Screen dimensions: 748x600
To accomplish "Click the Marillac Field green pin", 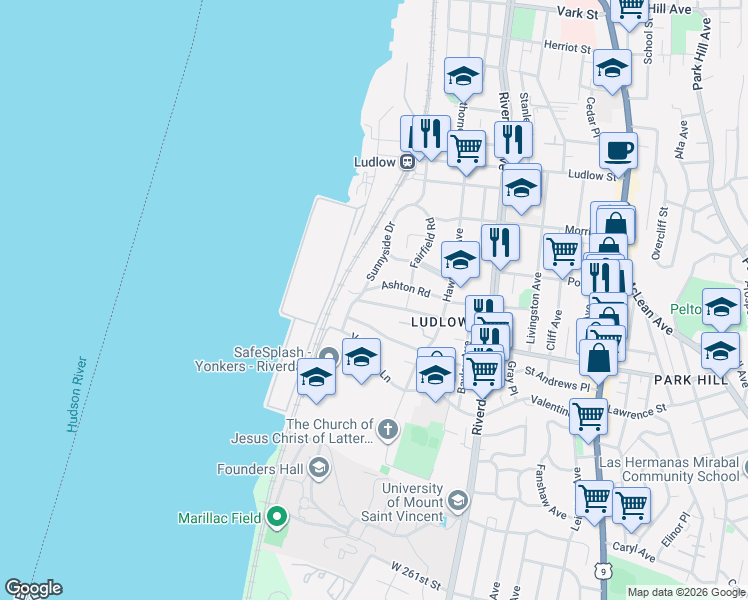I will [277, 518].
